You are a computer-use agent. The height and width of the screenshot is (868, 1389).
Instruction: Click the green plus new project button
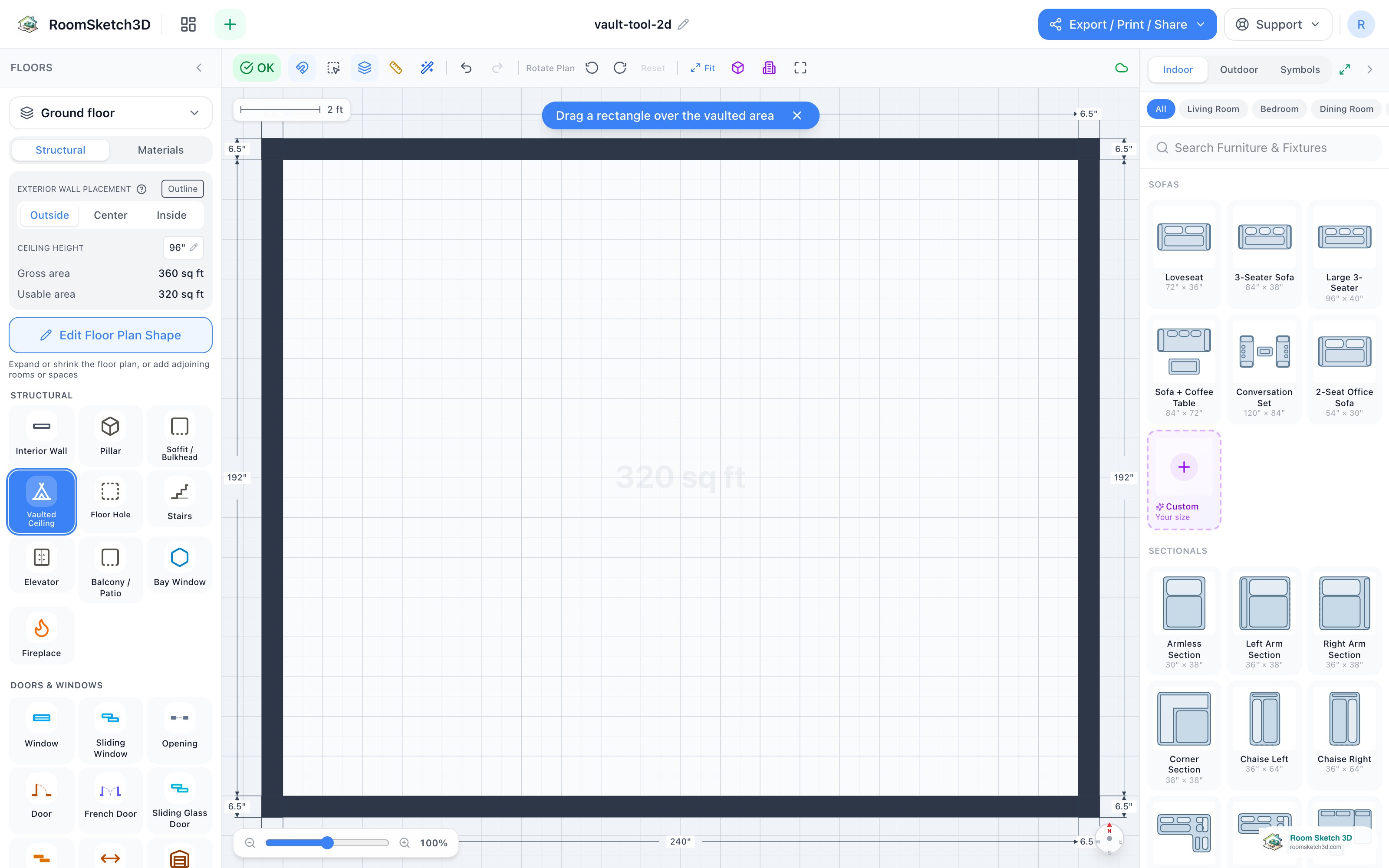230,24
